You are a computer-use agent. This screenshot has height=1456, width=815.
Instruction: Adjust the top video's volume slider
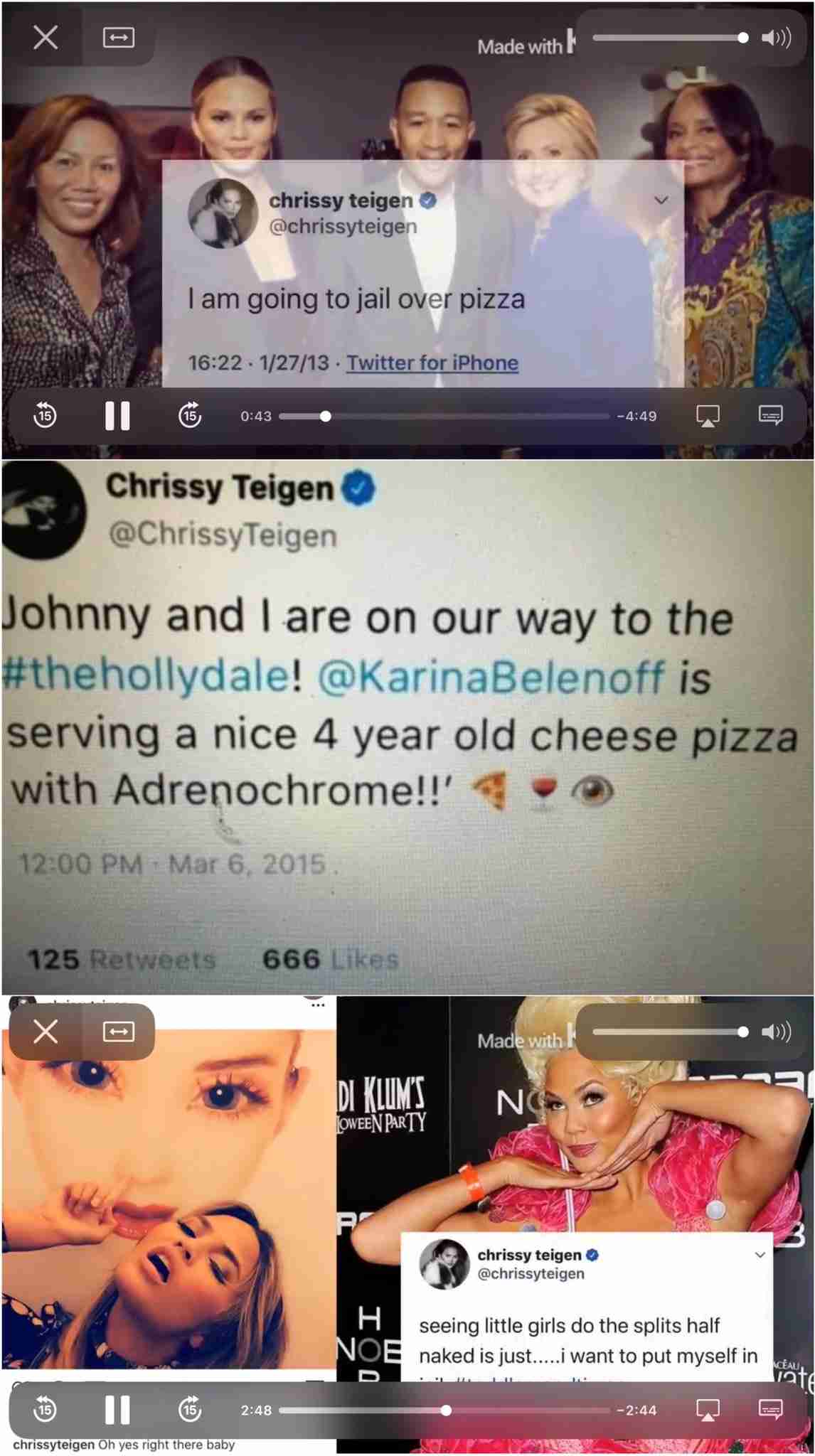(670, 38)
